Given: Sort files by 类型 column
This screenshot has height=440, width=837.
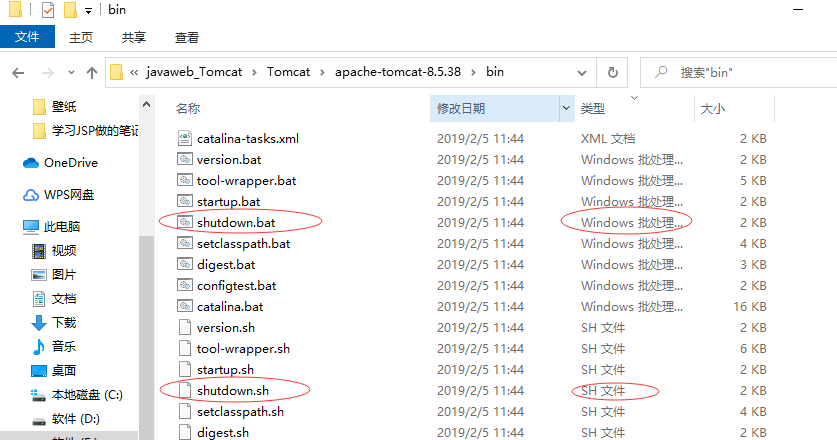Looking at the screenshot, I should [x=593, y=108].
